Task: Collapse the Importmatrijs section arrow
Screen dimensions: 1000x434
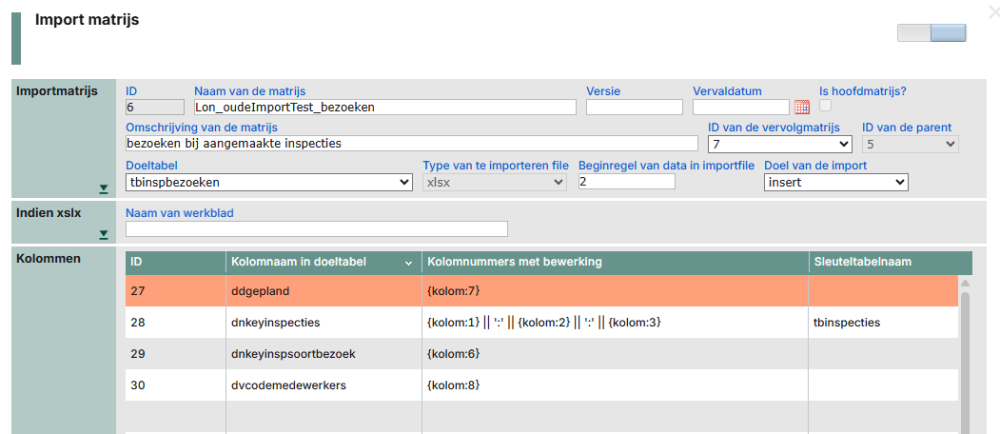Action: tap(104, 188)
